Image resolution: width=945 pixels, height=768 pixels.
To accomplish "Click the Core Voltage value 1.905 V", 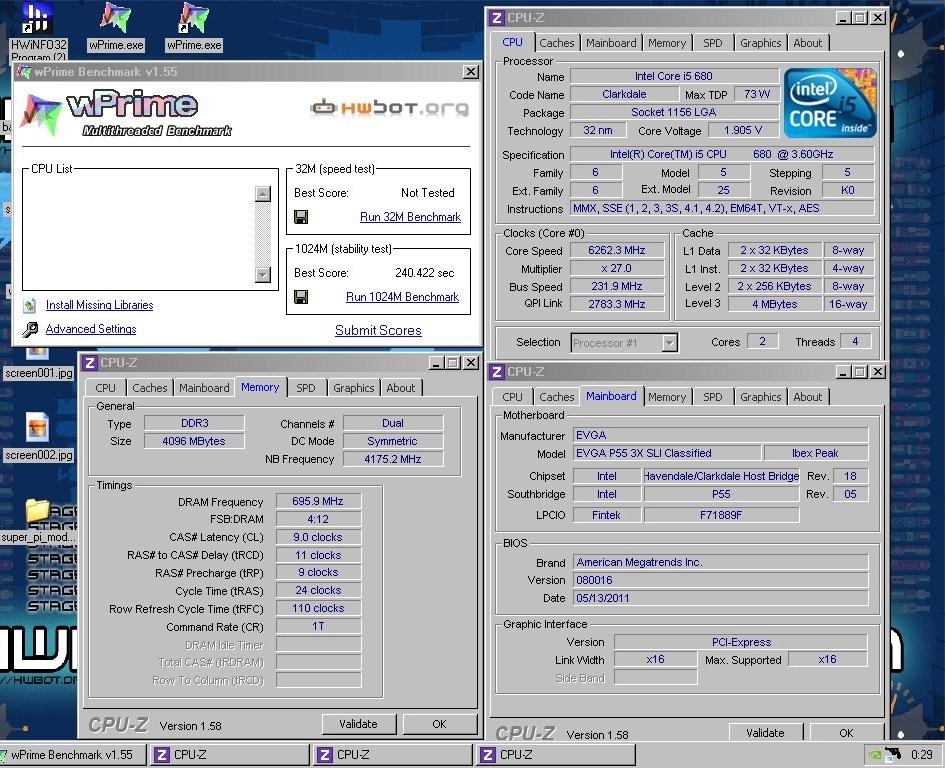I will [742, 130].
